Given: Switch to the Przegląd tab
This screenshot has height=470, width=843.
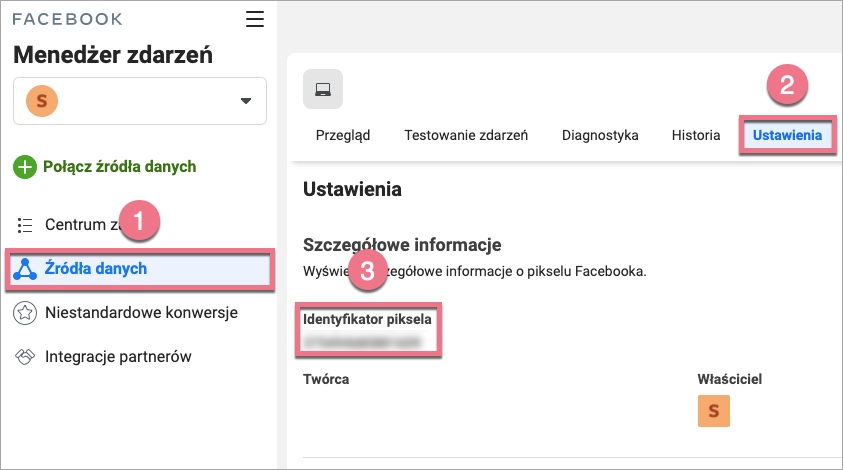Looking at the screenshot, I should pos(342,135).
